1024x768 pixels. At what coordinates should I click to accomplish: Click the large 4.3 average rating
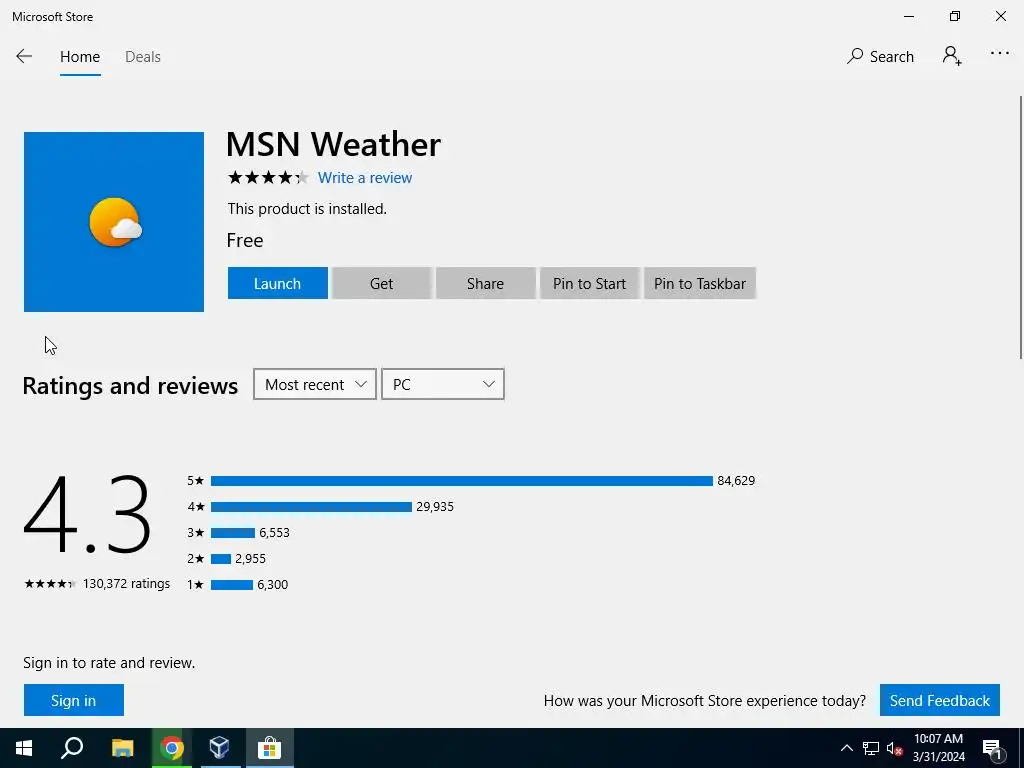(88, 514)
